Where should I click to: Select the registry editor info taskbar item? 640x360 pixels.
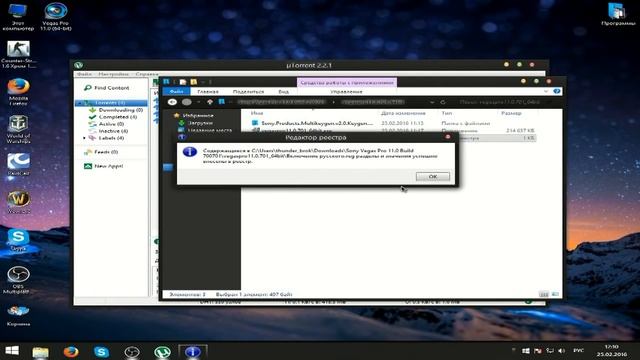(193, 352)
